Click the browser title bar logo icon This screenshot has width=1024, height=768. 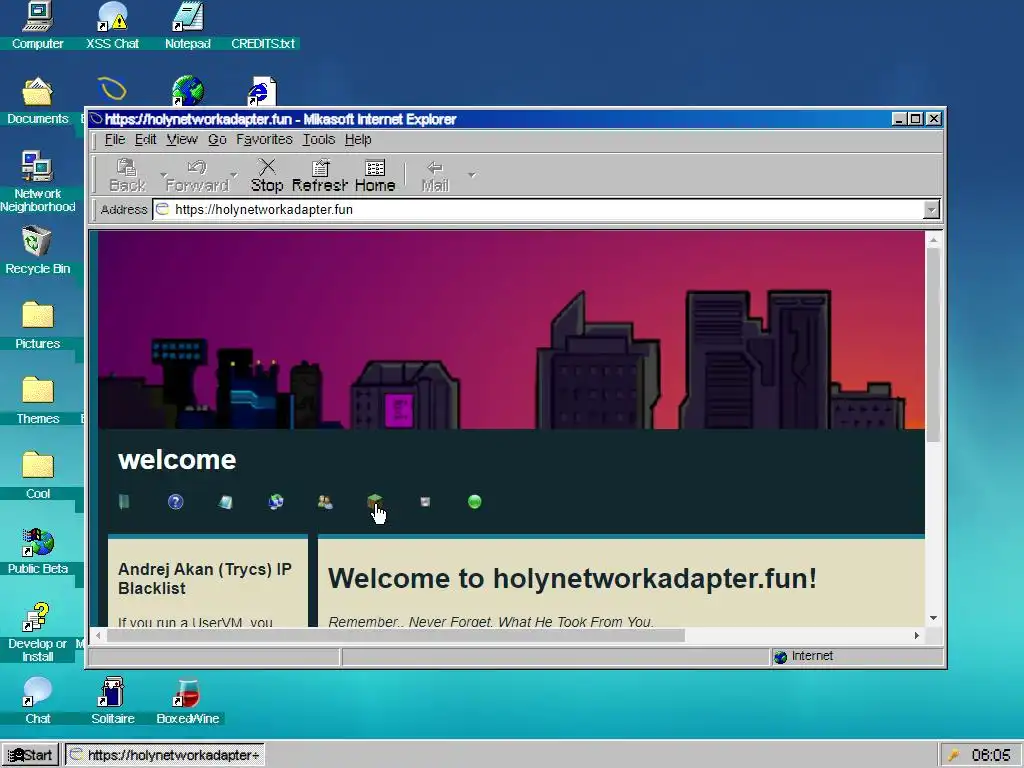pyautogui.click(x=97, y=119)
